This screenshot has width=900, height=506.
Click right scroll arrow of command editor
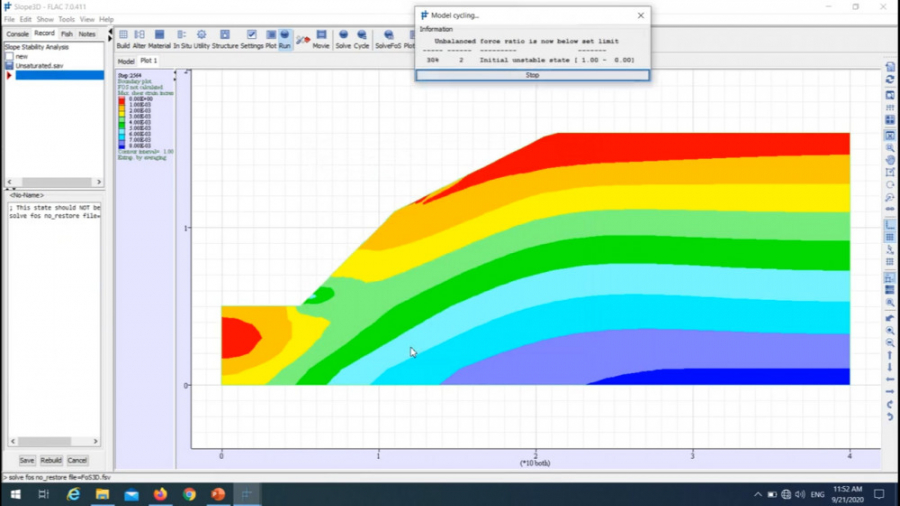tap(95, 441)
